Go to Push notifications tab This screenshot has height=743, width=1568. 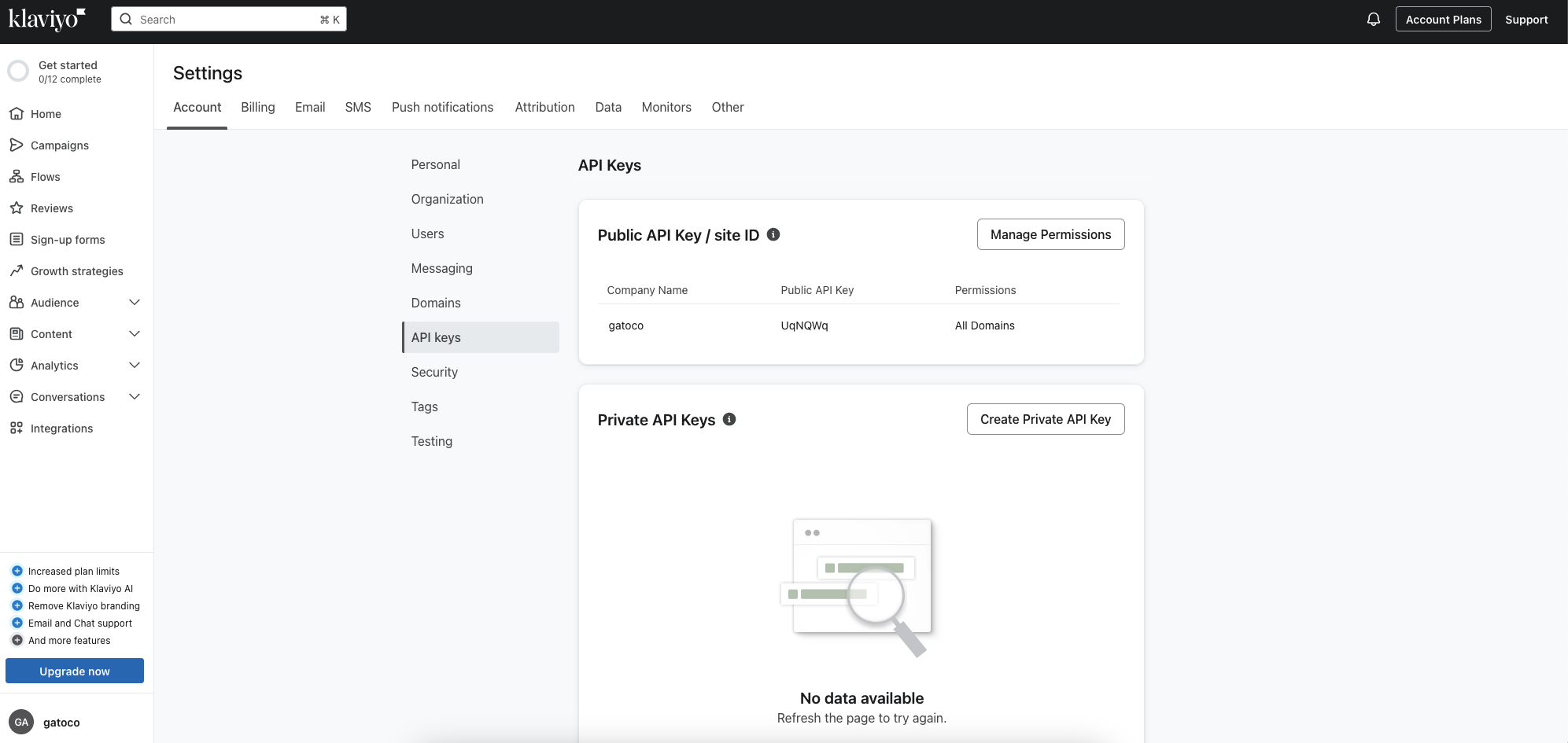pyautogui.click(x=443, y=107)
